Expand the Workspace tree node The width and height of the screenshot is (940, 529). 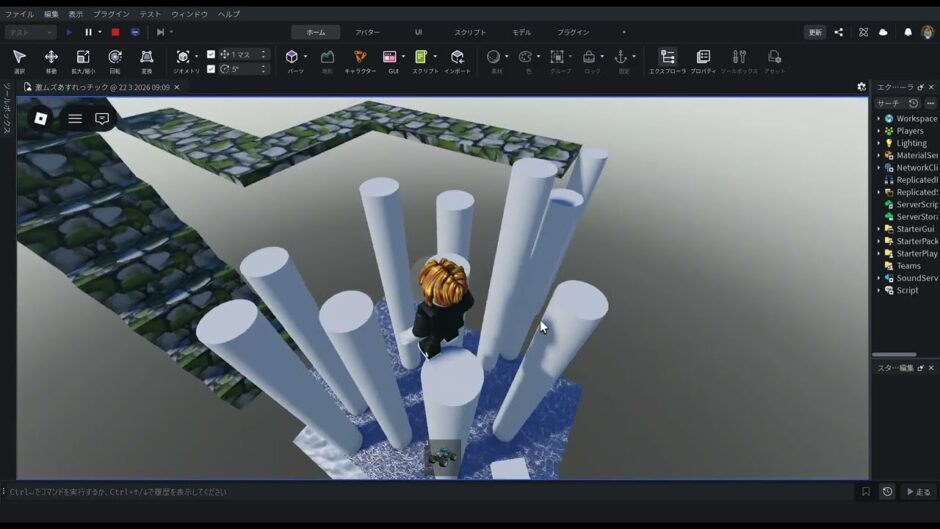click(879, 119)
